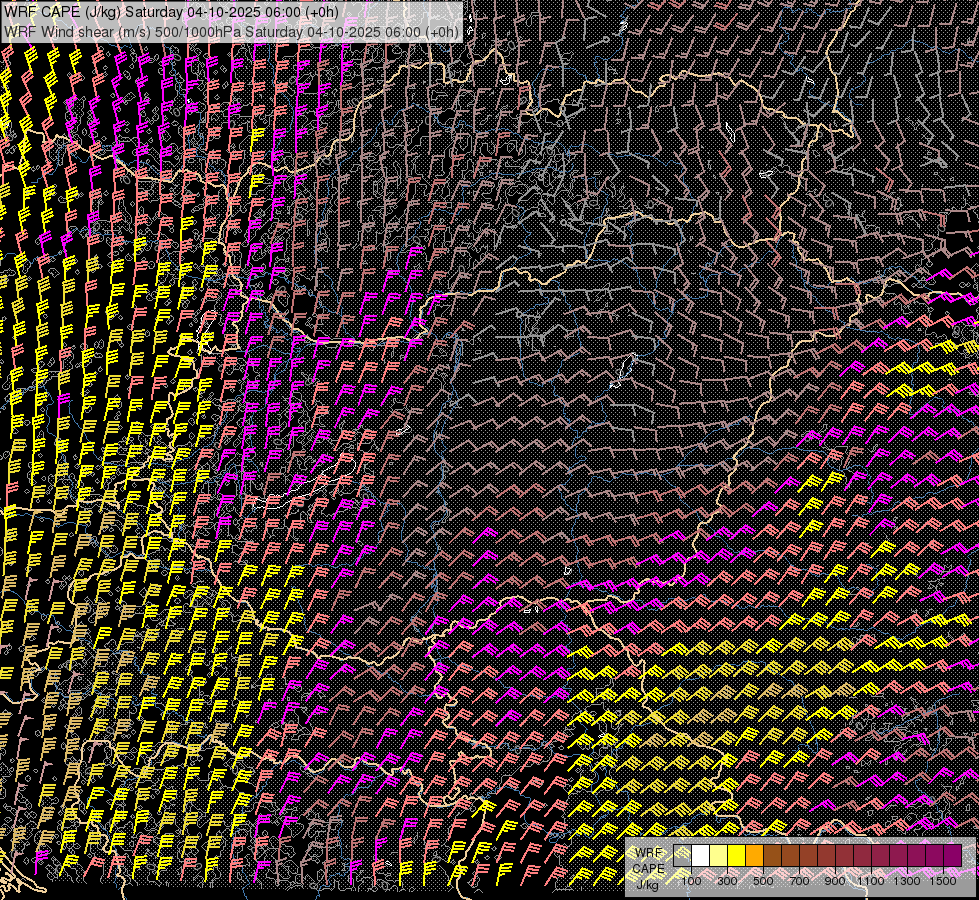The height and width of the screenshot is (900, 979).
Task: Click the rightmost purple legend swatch
Action: 953,855
